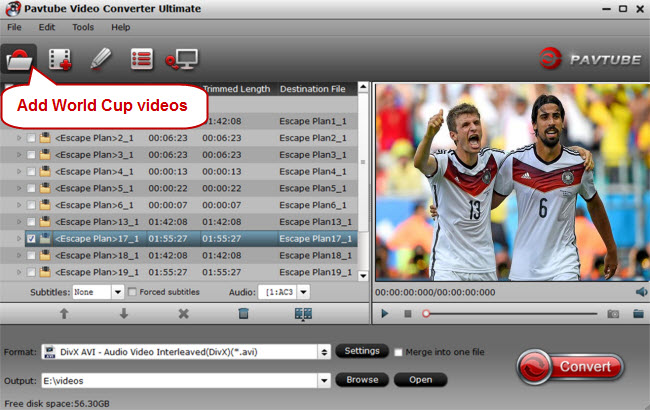Viewport: 650px width, 410px height.
Task: Expand the Escape Plan>2_1 row triangle
Action: tap(19, 138)
